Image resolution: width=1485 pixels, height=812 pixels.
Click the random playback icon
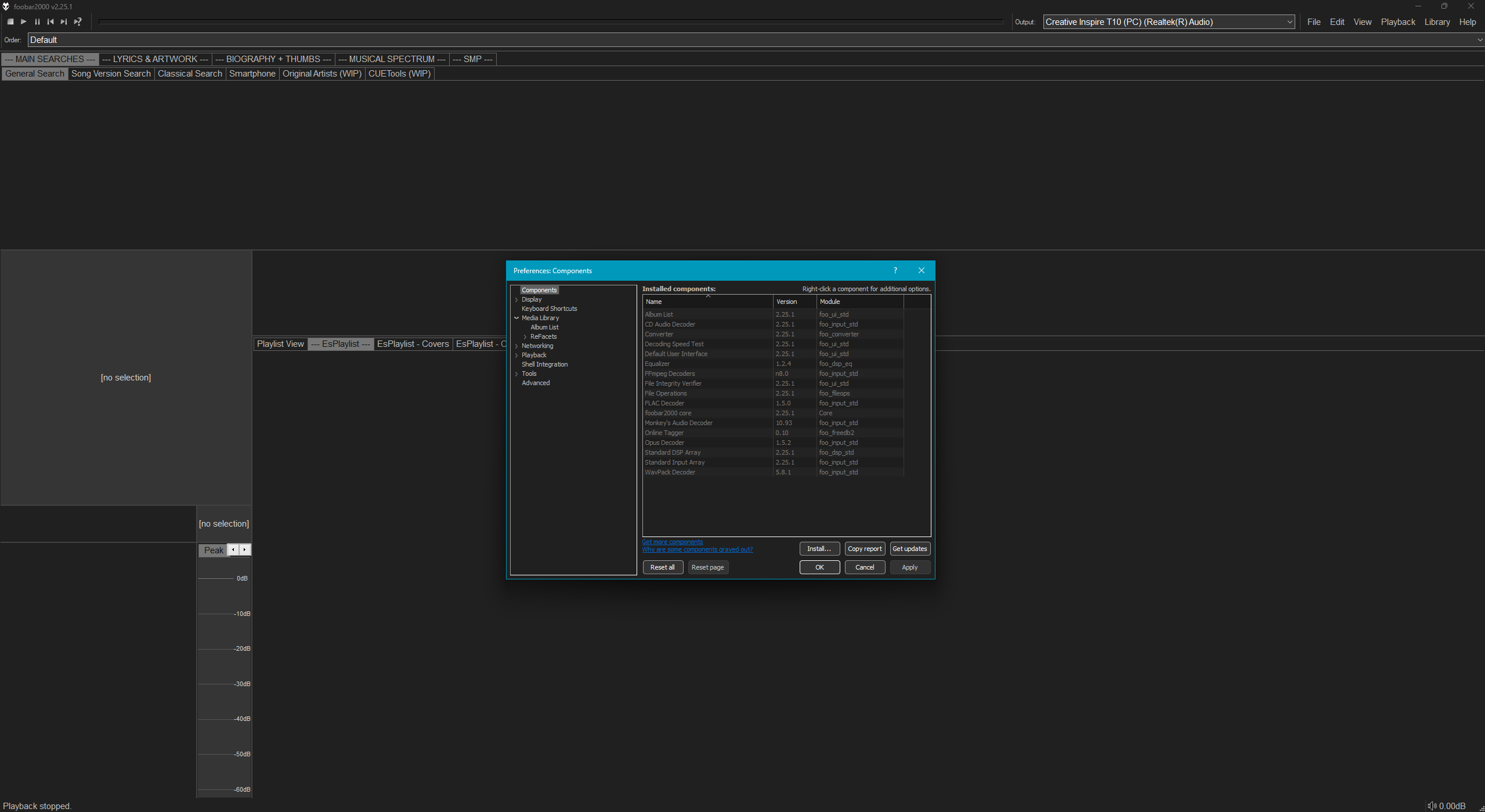(x=78, y=22)
